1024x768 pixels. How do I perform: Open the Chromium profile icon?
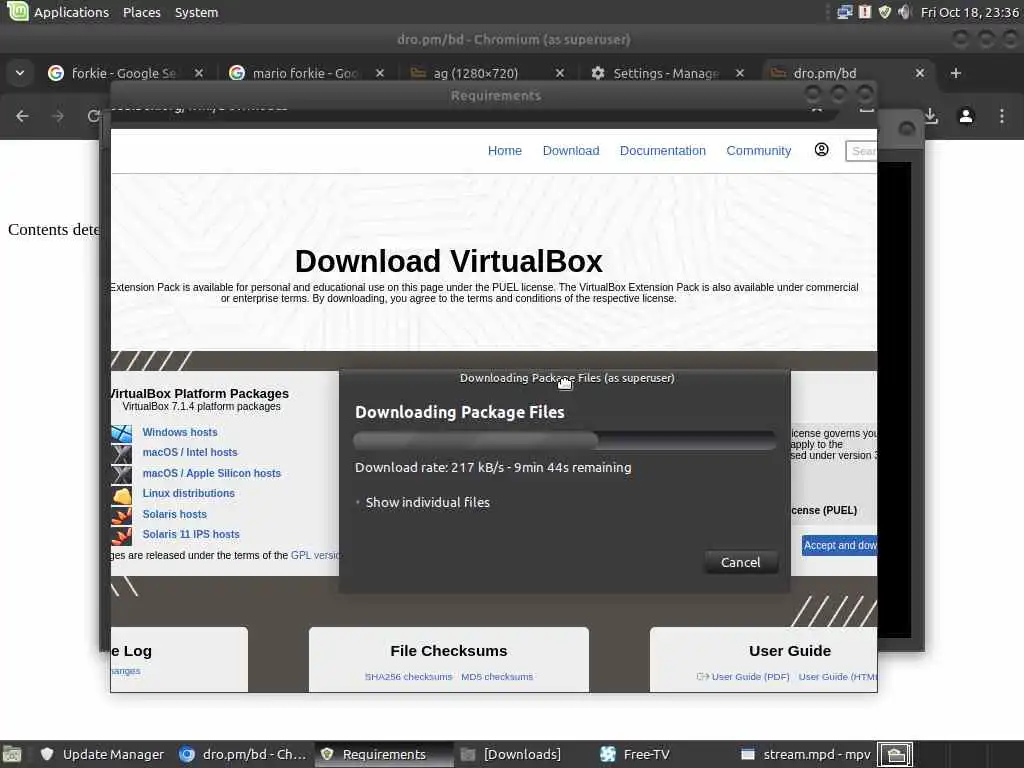click(966, 116)
